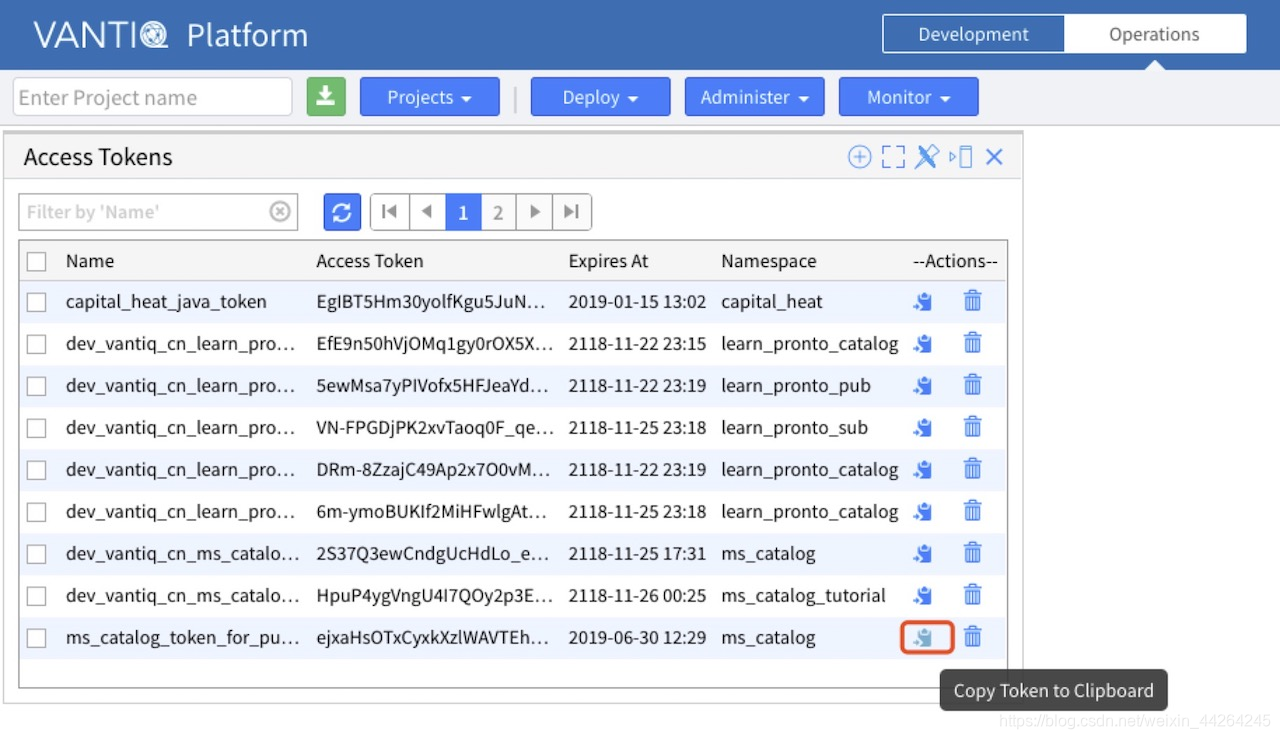Add a new access token with plus icon
The image size is (1280, 739).
(859, 157)
